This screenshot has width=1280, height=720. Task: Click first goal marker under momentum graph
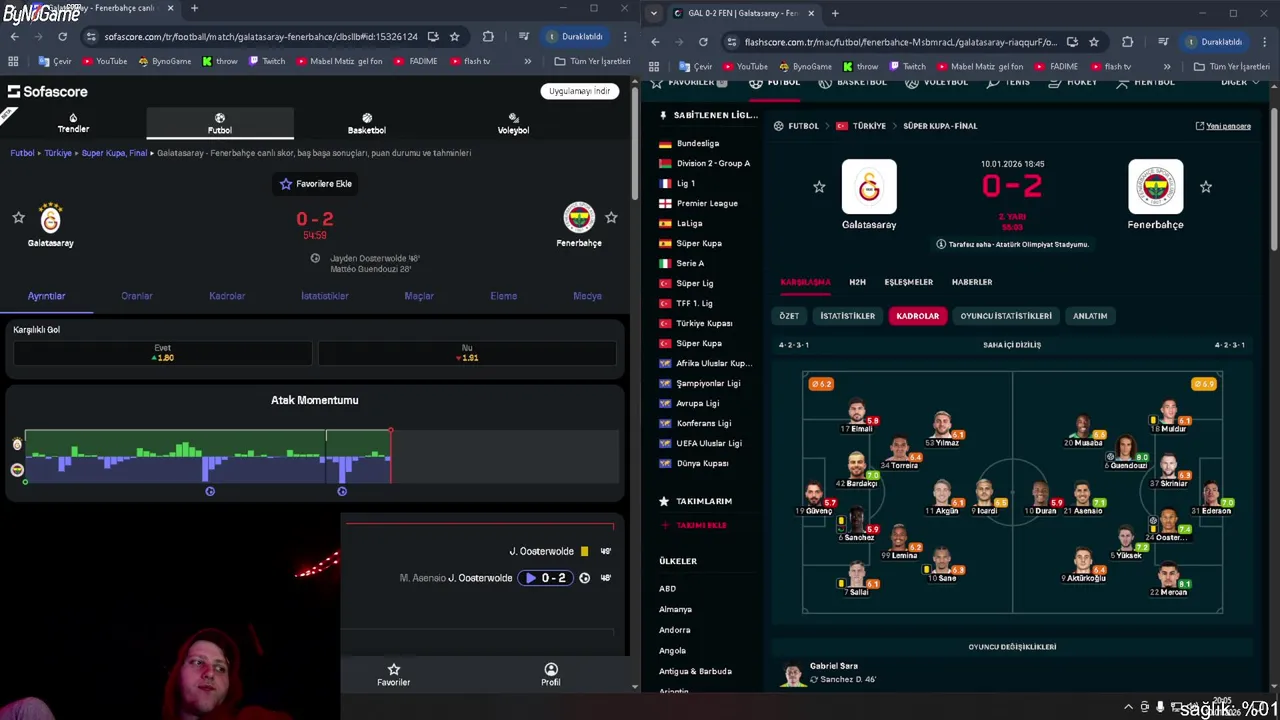(210, 491)
